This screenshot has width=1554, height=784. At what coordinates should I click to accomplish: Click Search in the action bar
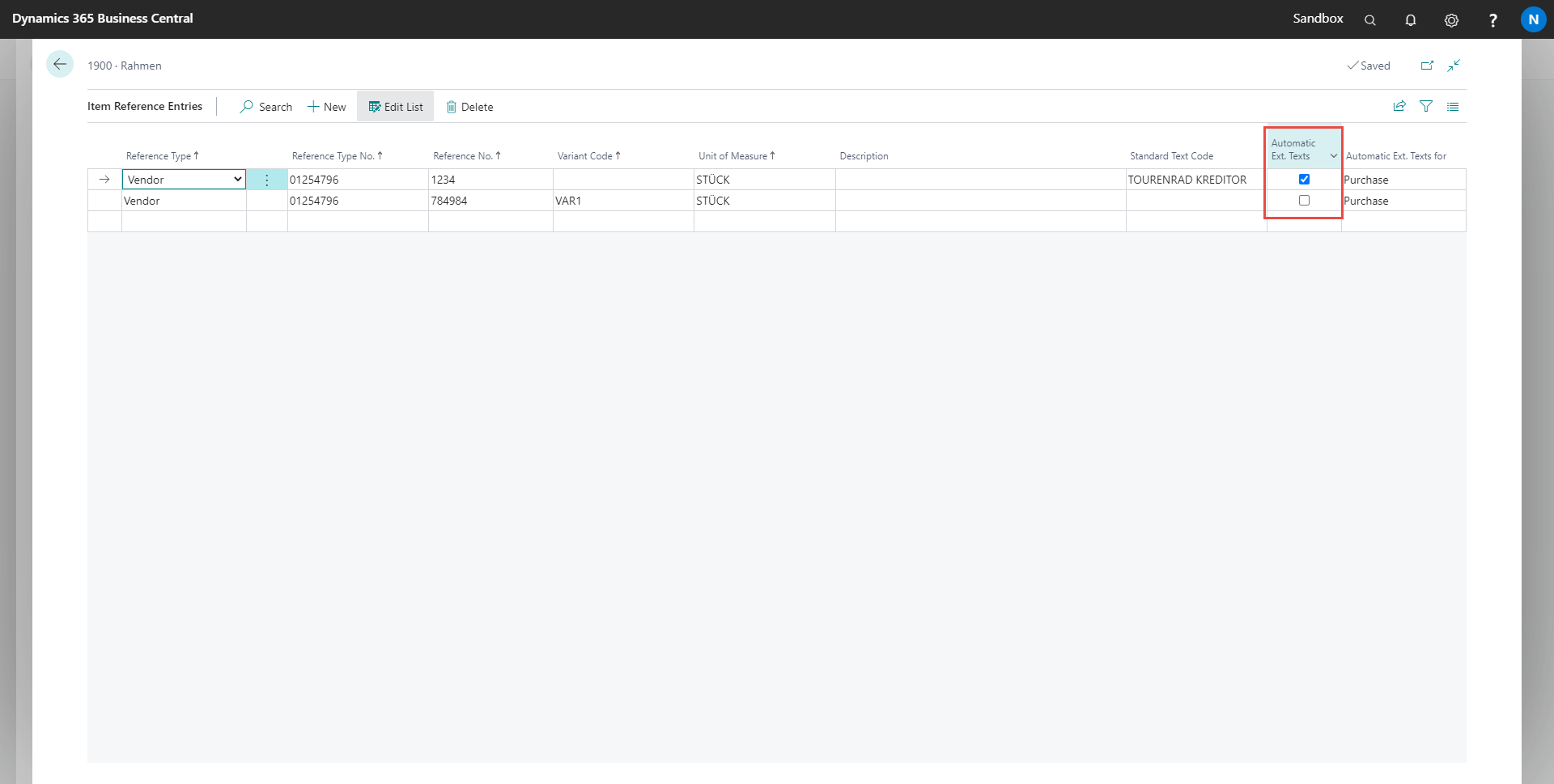pos(266,107)
